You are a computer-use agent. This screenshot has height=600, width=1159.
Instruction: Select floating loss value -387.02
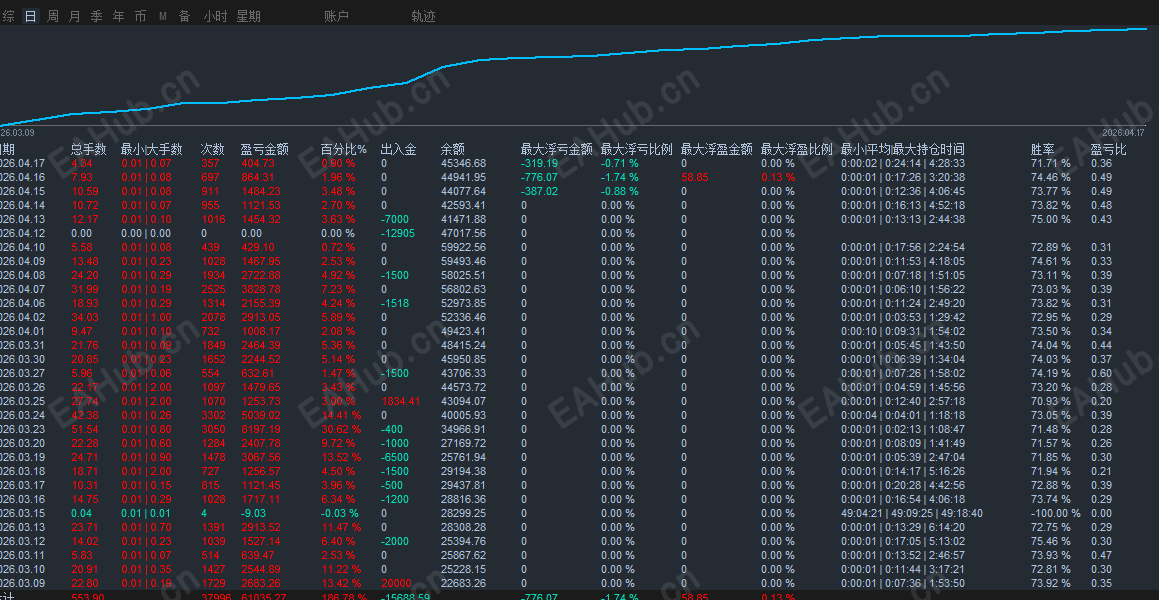coord(539,191)
